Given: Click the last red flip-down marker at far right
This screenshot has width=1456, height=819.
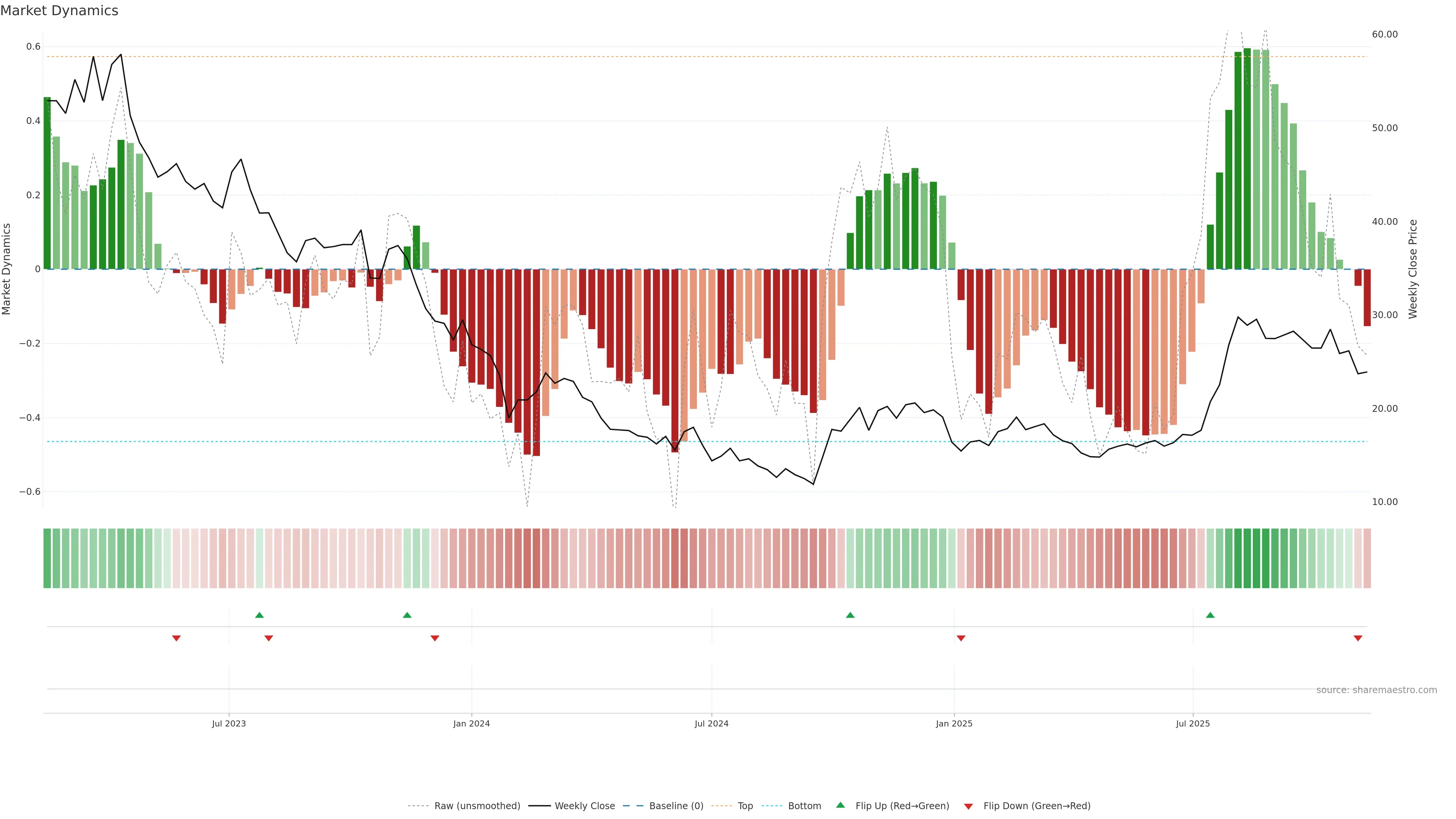Looking at the screenshot, I should (1358, 638).
